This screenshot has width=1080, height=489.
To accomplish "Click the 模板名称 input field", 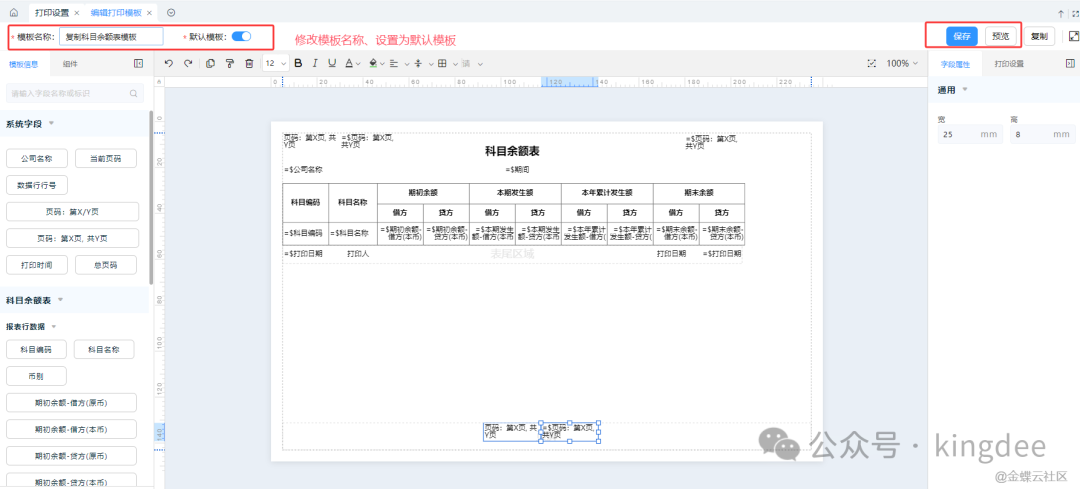I will [x=124, y=36].
